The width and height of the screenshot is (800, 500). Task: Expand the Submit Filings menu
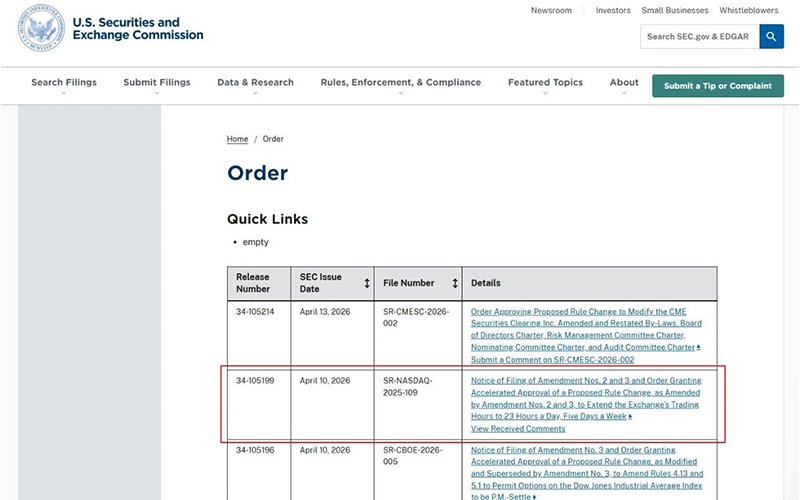(157, 82)
